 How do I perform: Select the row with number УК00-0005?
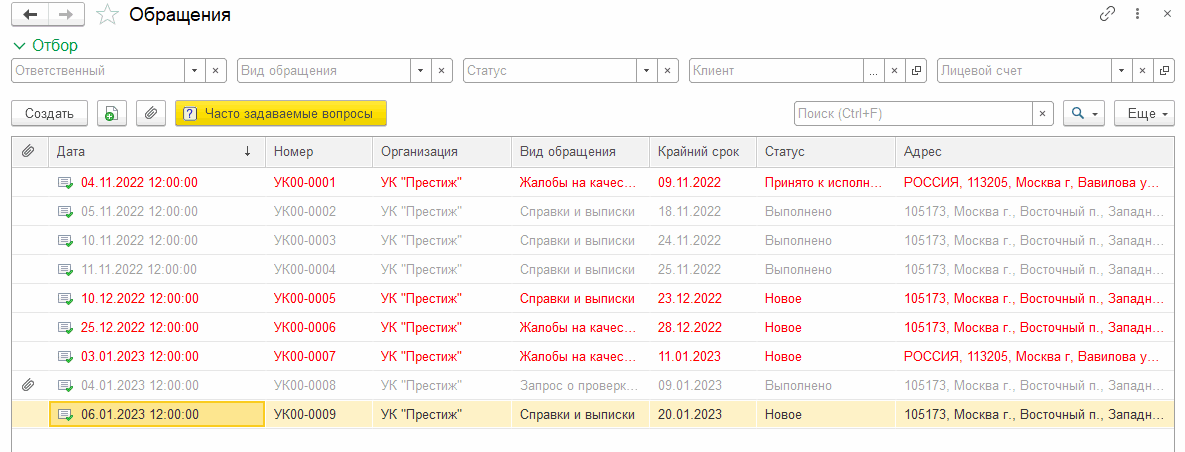[304, 298]
